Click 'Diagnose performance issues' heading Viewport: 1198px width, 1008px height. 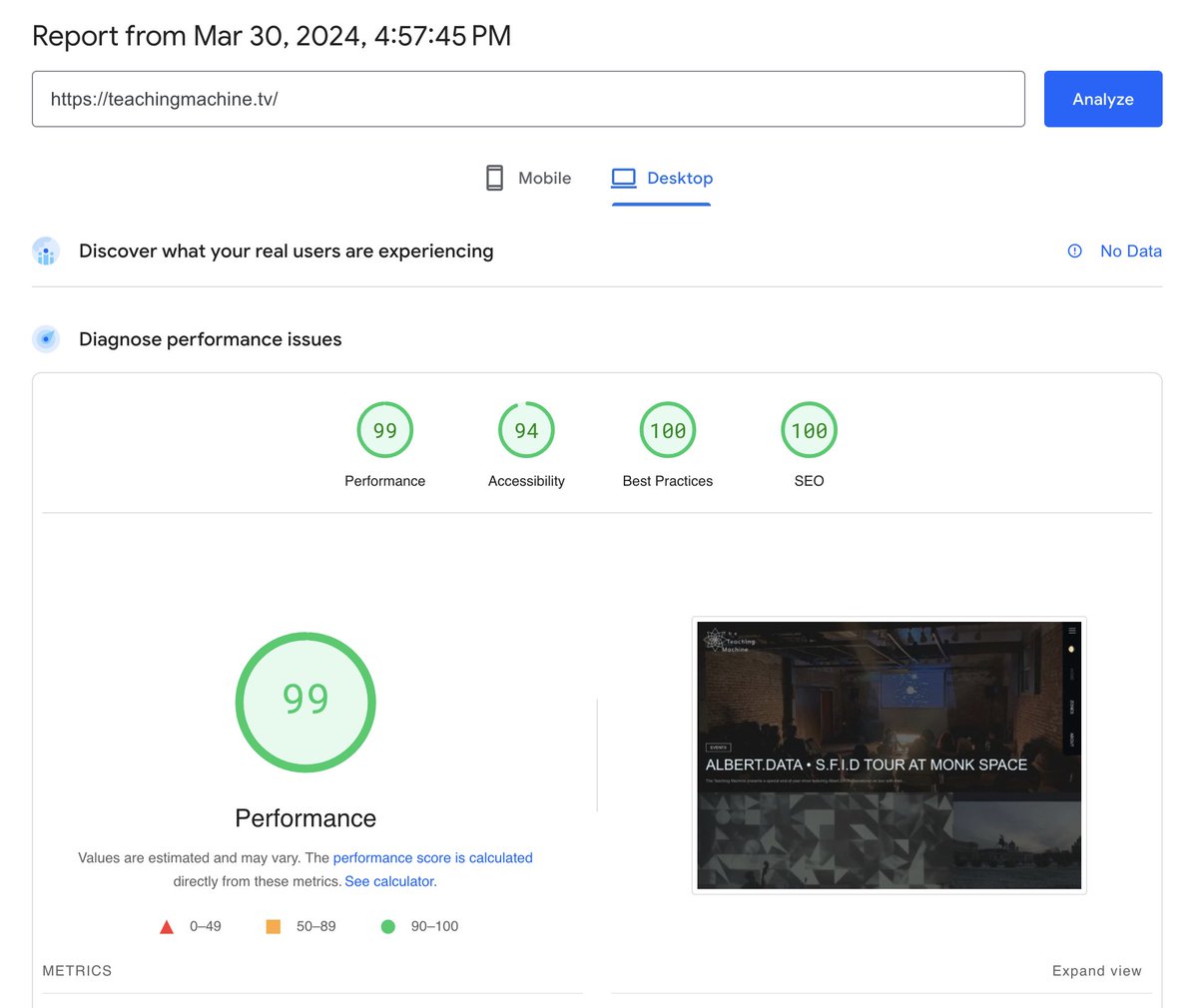pyautogui.click(x=211, y=339)
